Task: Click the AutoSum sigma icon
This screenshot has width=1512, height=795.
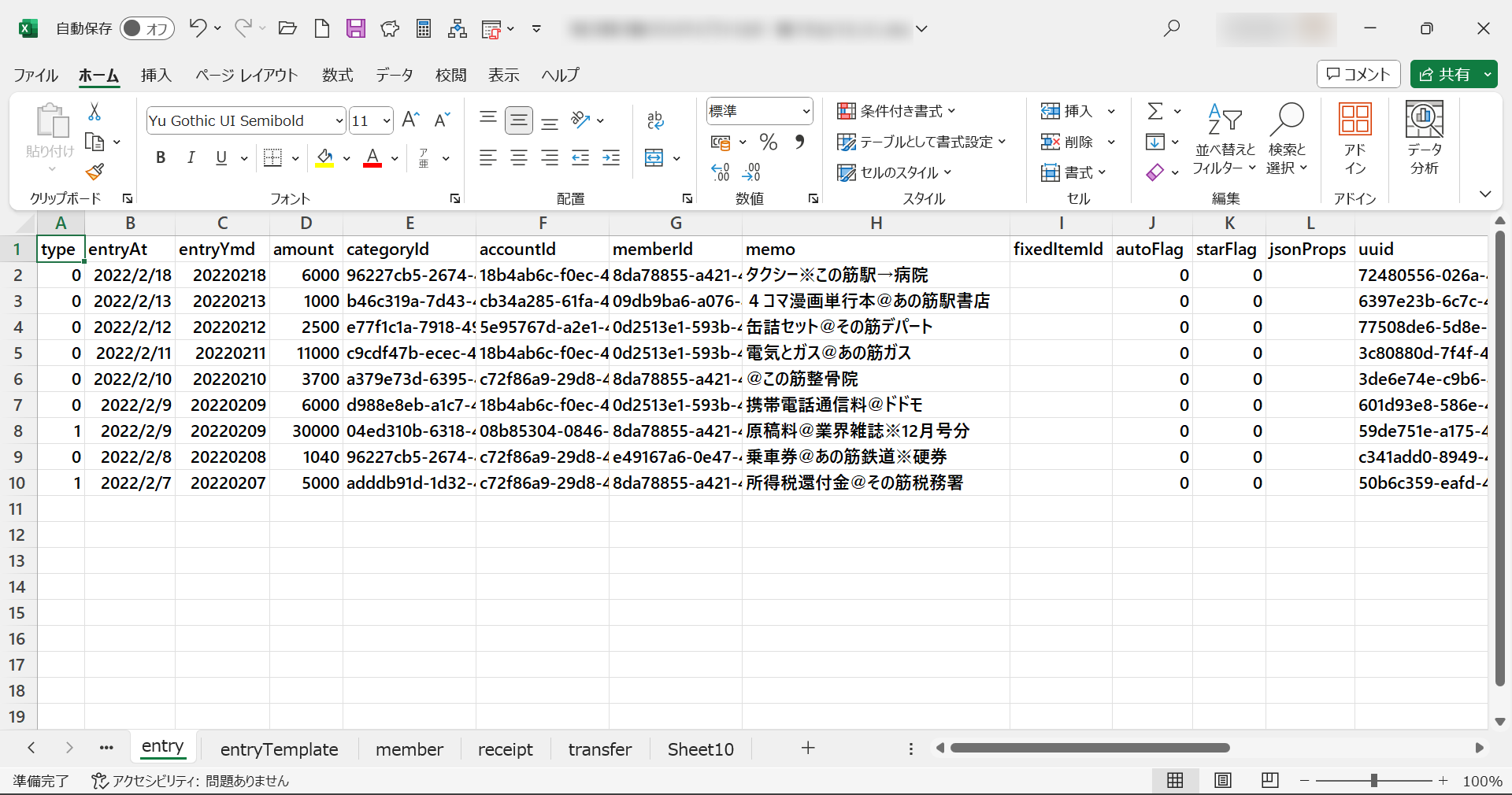Action: (1155, 111)
